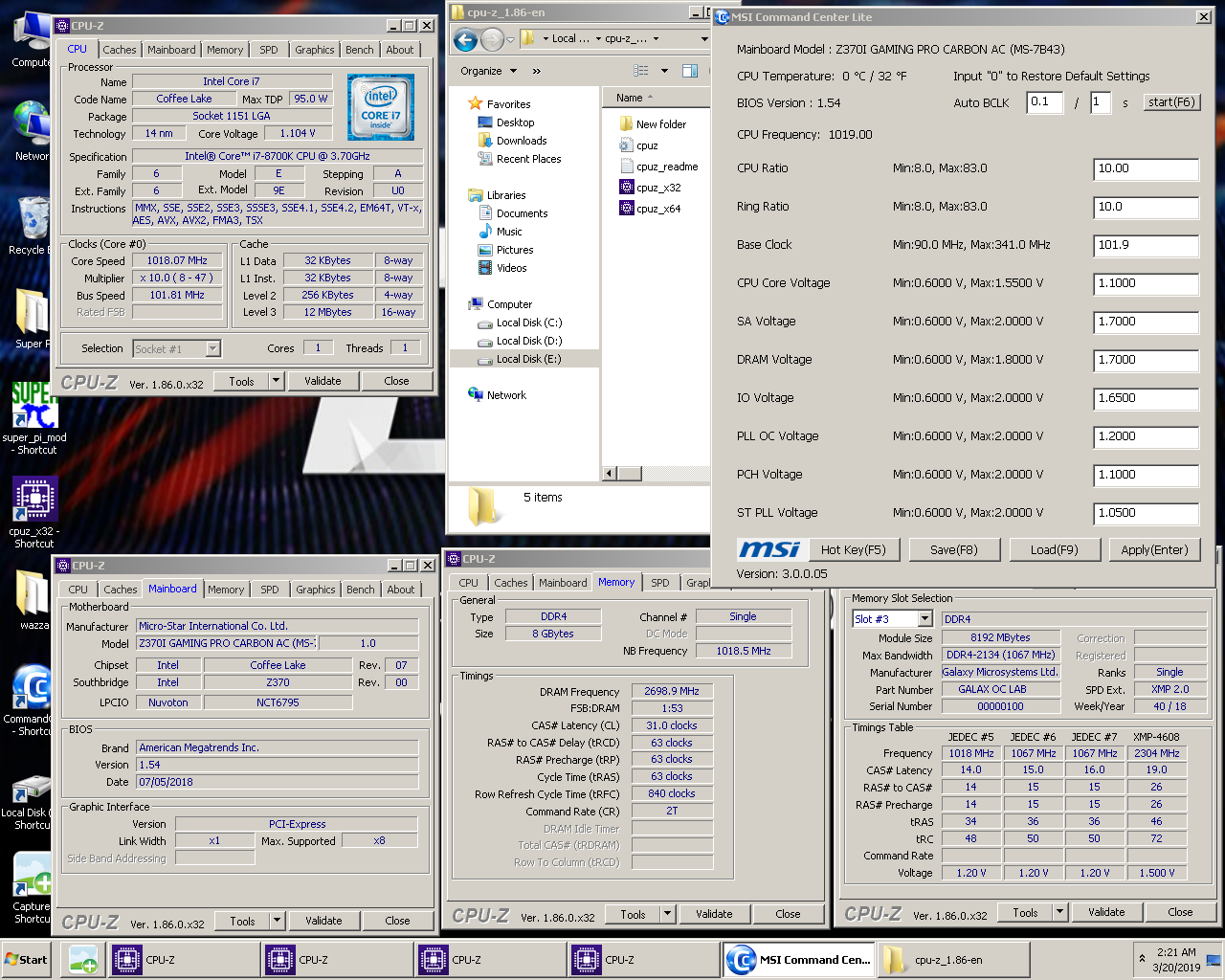Click the MSI logo in Command Center Lite
This screenshot has height=980, width=1225.
[768, 549]
